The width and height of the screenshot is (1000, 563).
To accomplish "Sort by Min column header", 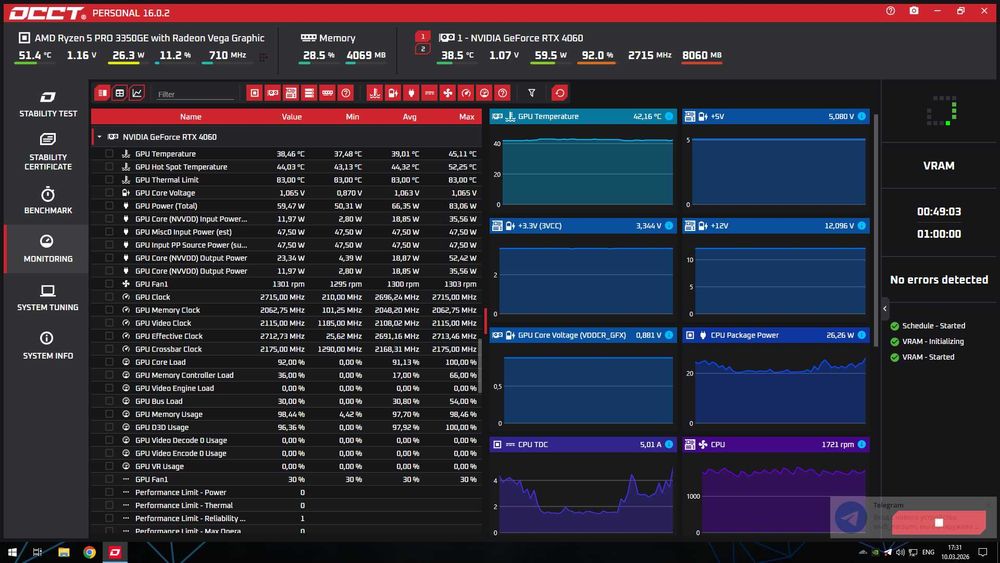I will click(352, 117).
